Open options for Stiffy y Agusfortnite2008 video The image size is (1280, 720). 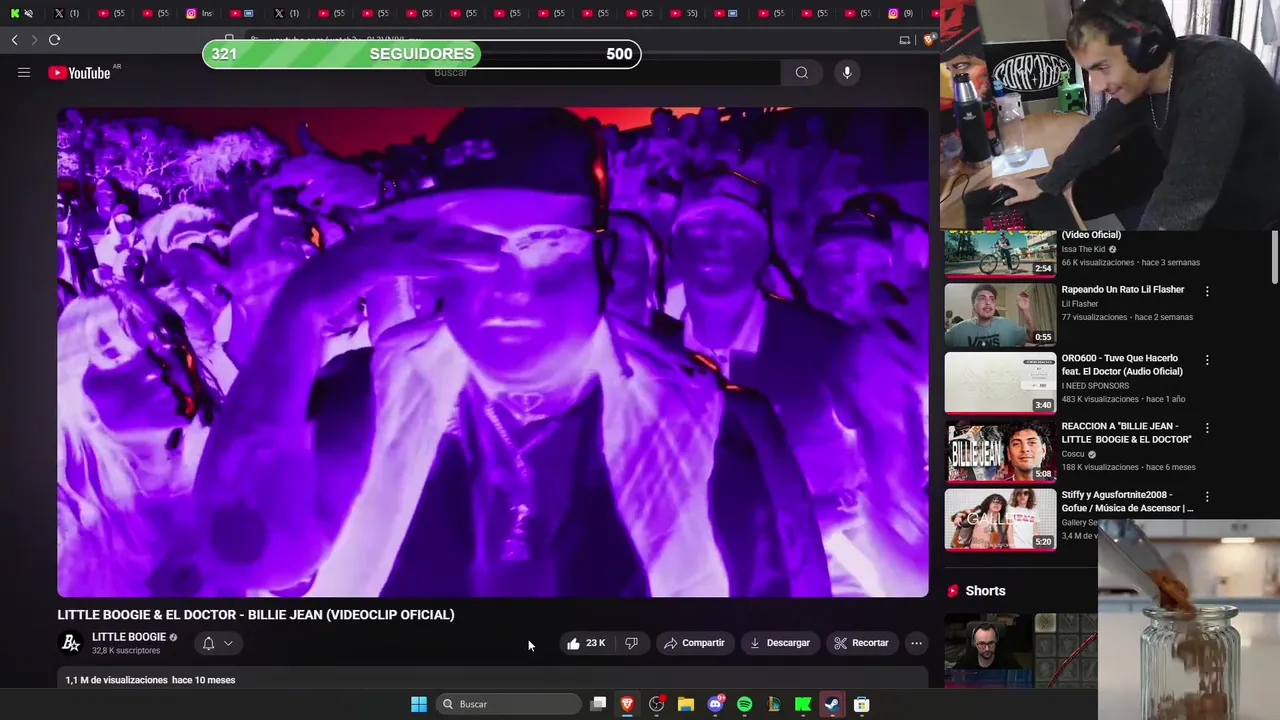[x=1207, y=496]
